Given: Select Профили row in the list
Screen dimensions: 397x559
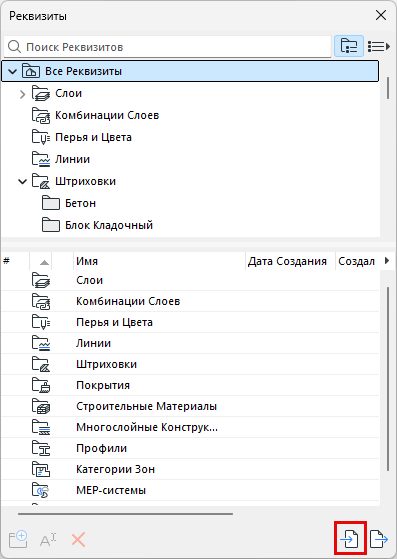Looking at the screenshot, I should pyautogui.click(x=190, y=448).
